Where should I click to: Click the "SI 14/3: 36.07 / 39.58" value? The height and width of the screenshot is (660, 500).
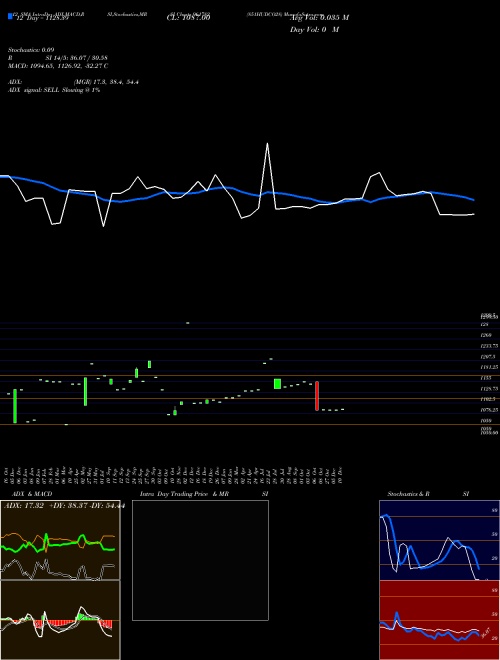click(x=77, y=58)
